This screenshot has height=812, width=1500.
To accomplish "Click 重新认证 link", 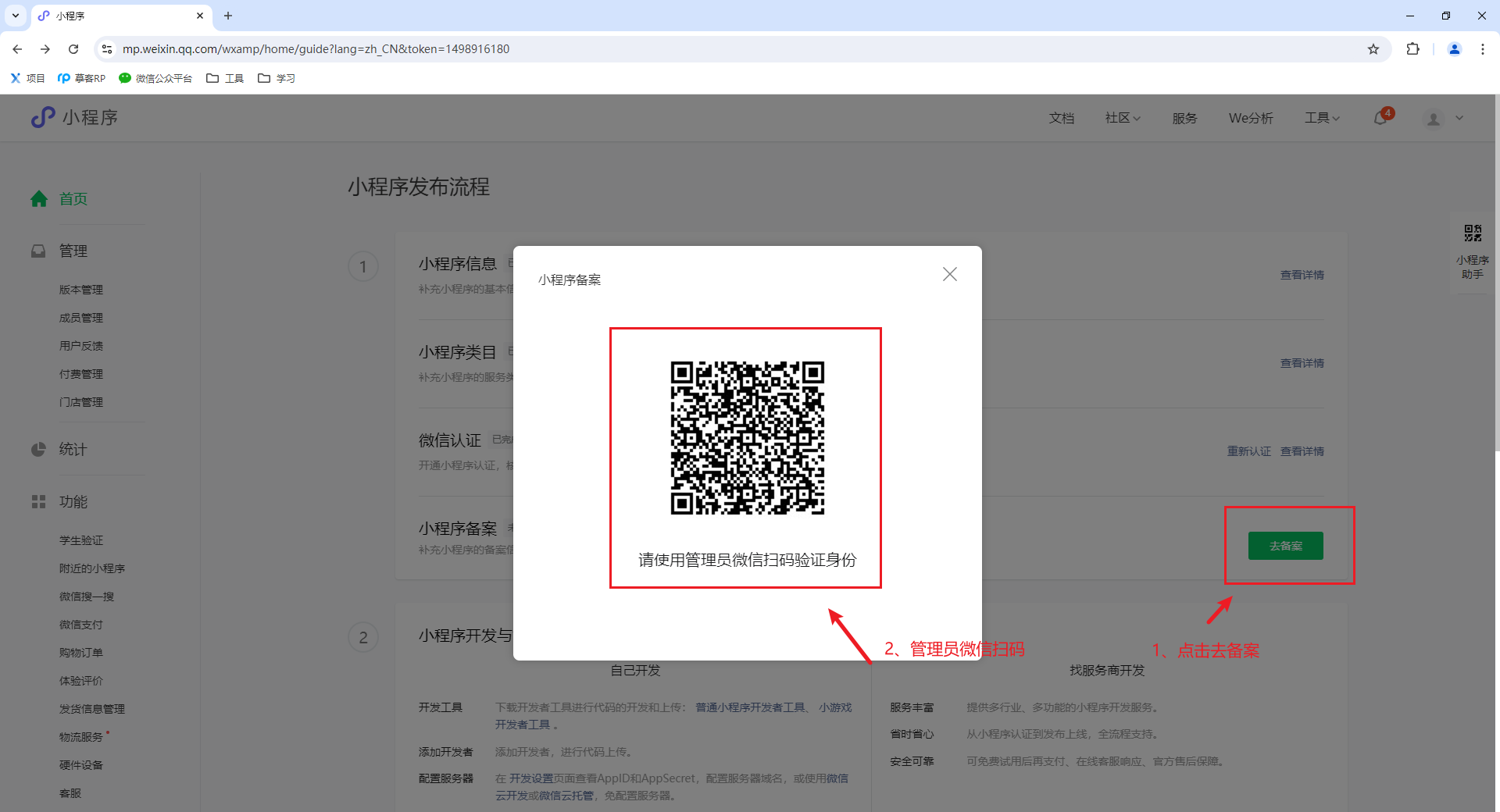I will coord(1248,451).
